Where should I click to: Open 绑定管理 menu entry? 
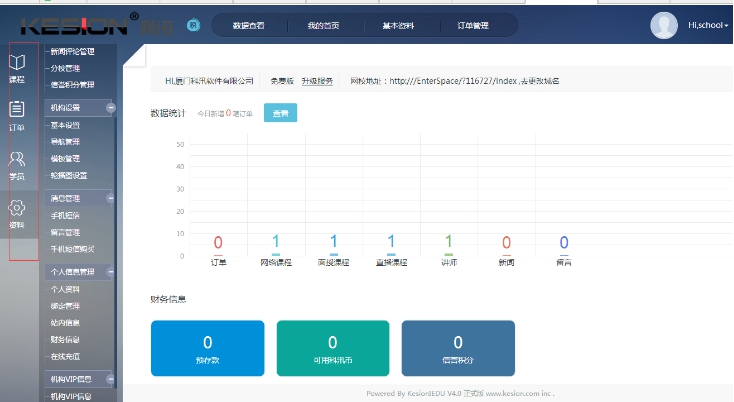pyautogui.click(x=66, y=306)
